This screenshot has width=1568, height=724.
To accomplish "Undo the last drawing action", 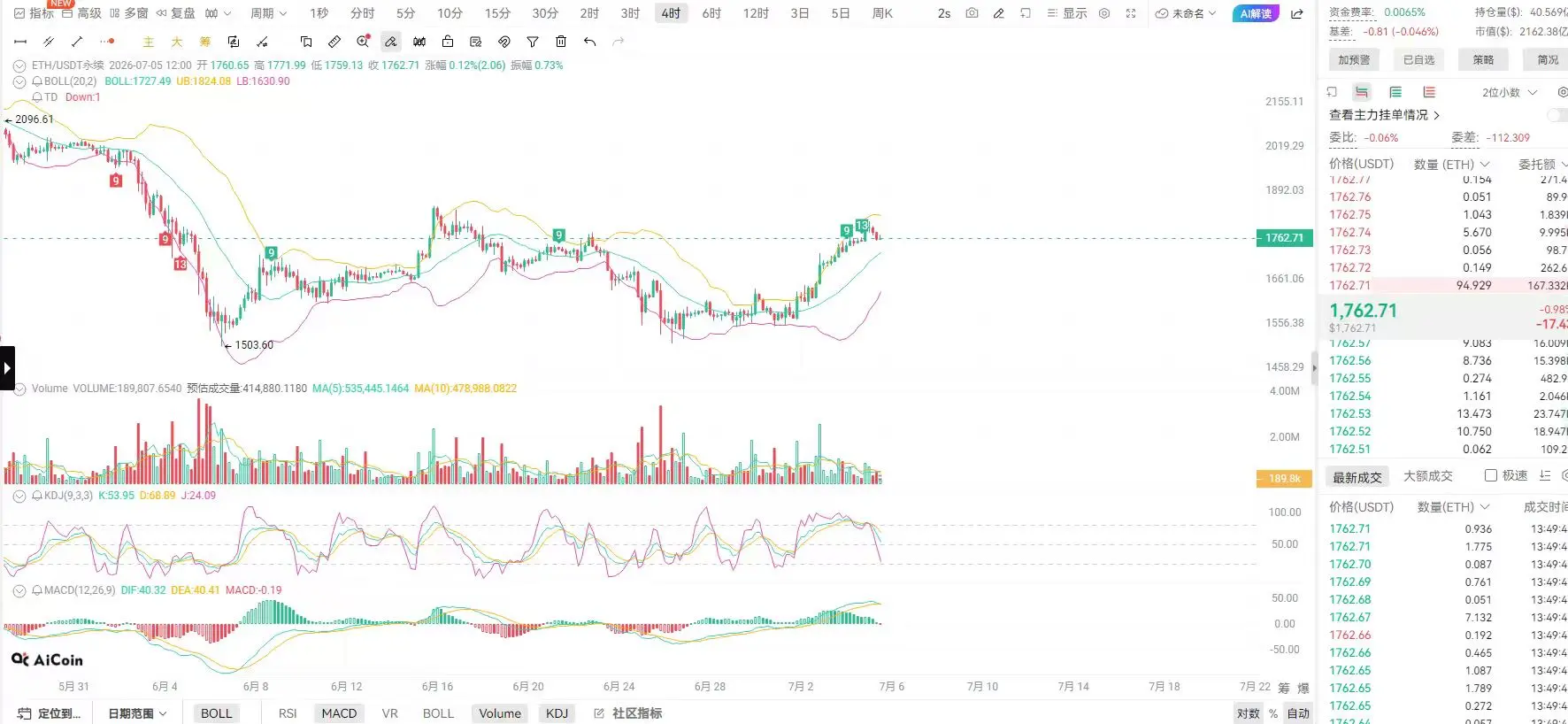I will coord(590,42).
